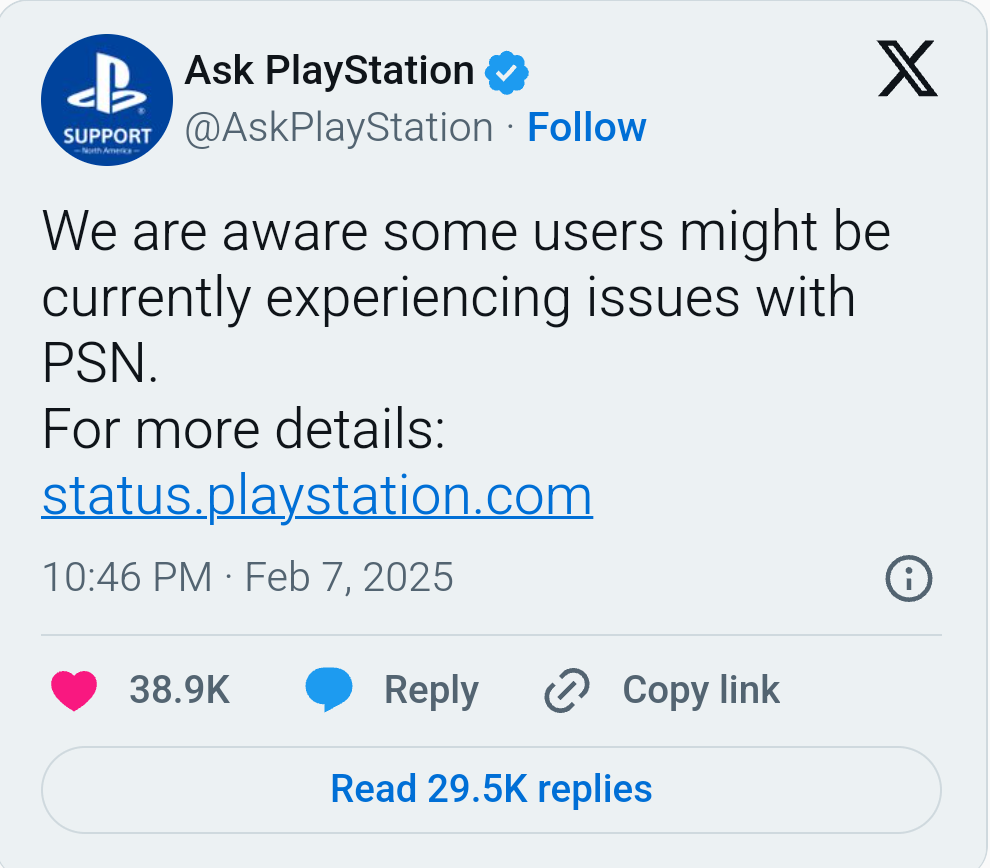Click the blue verified badge
The image size is (990, 868).
point(506,73)
